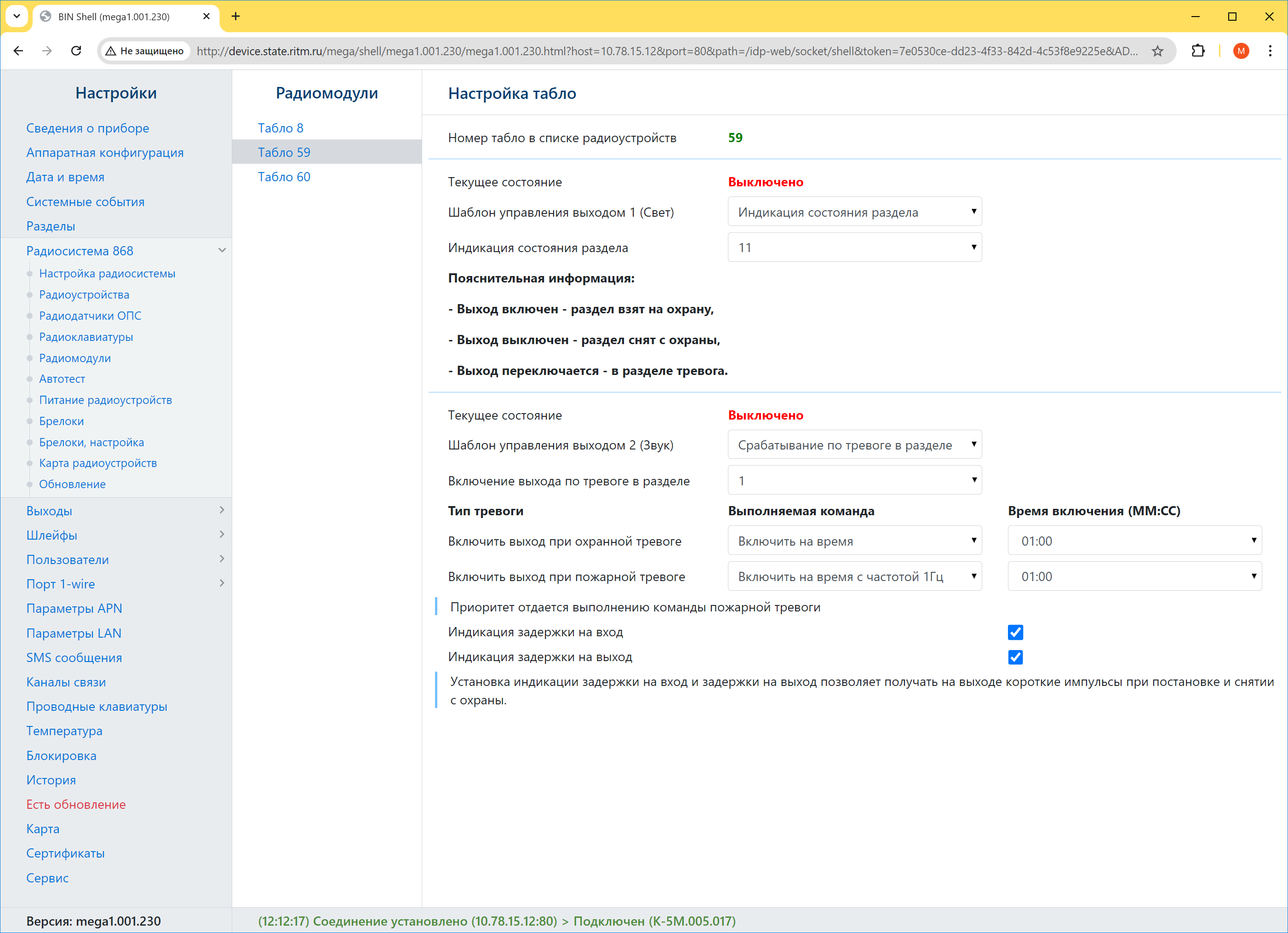This screenshot has height=933, width=1288.
Task: Open 'Системные события' page
Action: tap(85, 202)
